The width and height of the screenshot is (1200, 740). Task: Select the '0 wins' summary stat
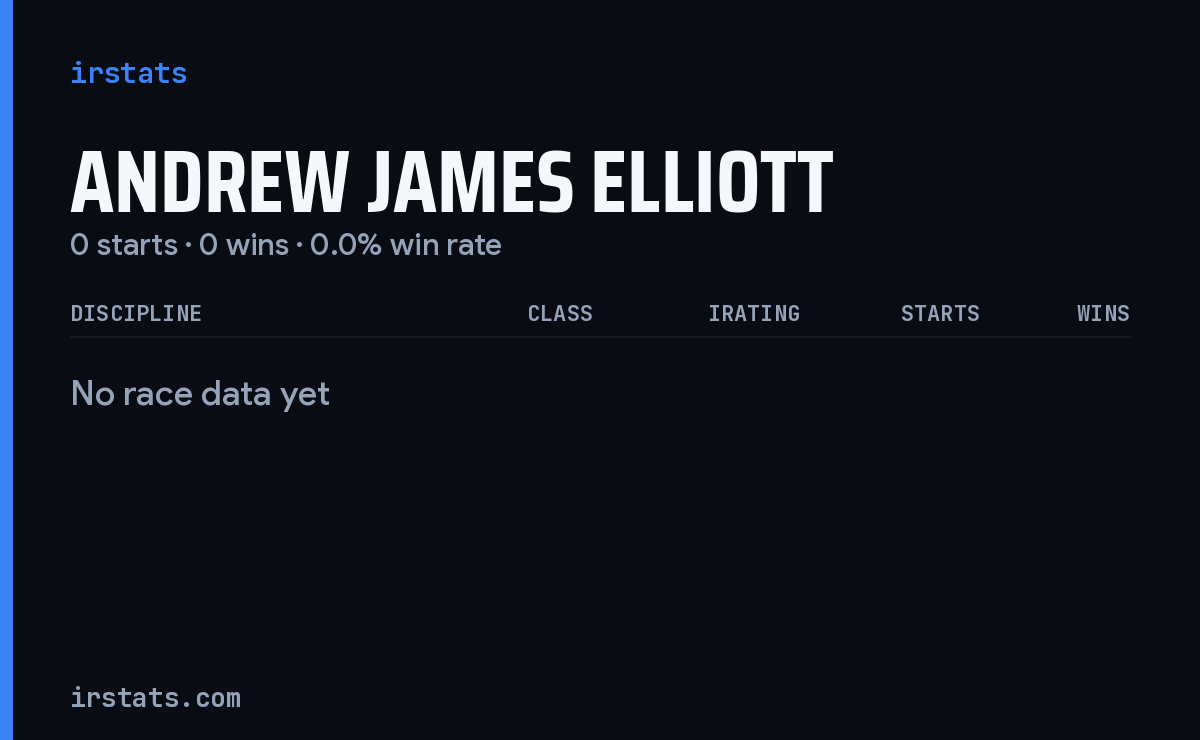[244, 245]
